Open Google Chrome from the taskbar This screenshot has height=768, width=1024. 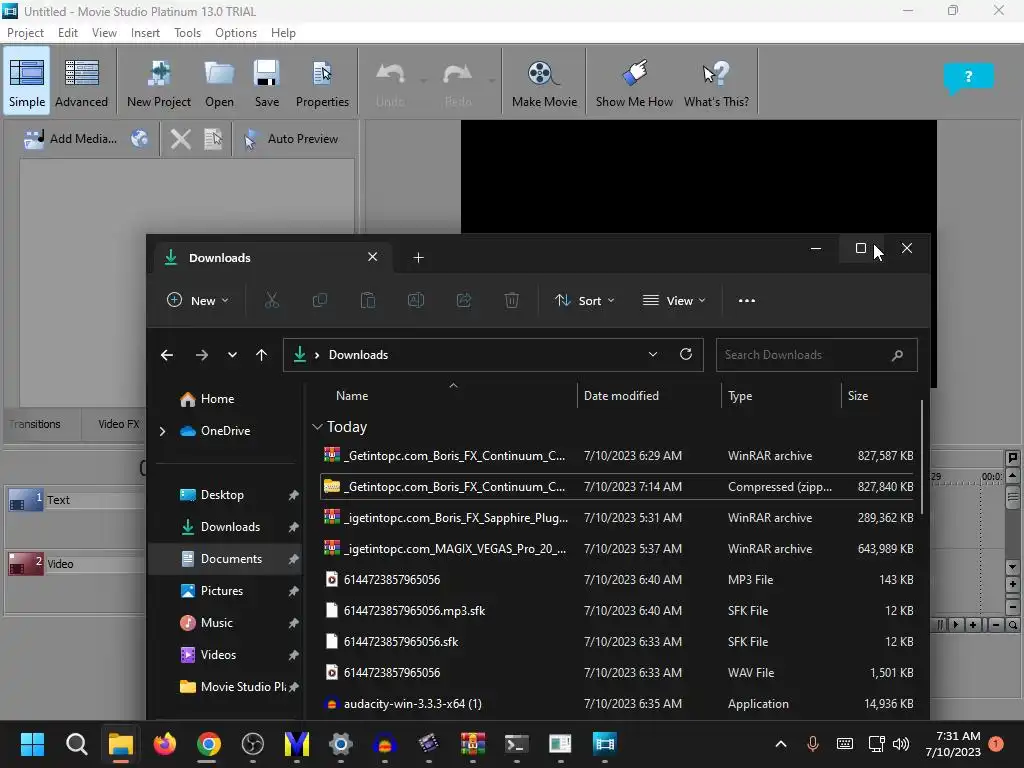[x=208, y=744]
